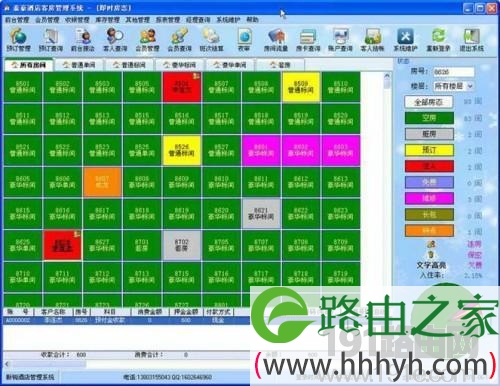This screenshot has height=386, width=500.
Task: Click the 全部房态 button
Action: pyautogui.click(x=428, y=102)
